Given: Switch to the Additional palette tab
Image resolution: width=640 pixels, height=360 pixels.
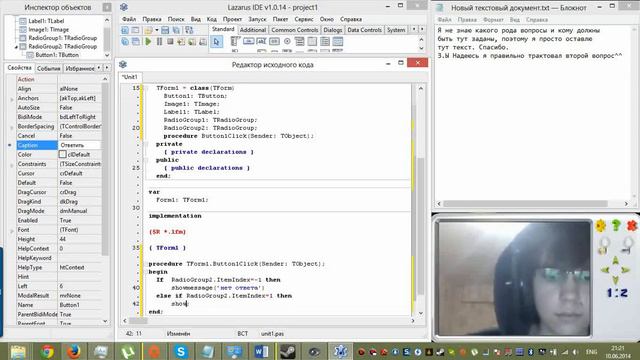Looking at the screenshot, I should (253, 30).
